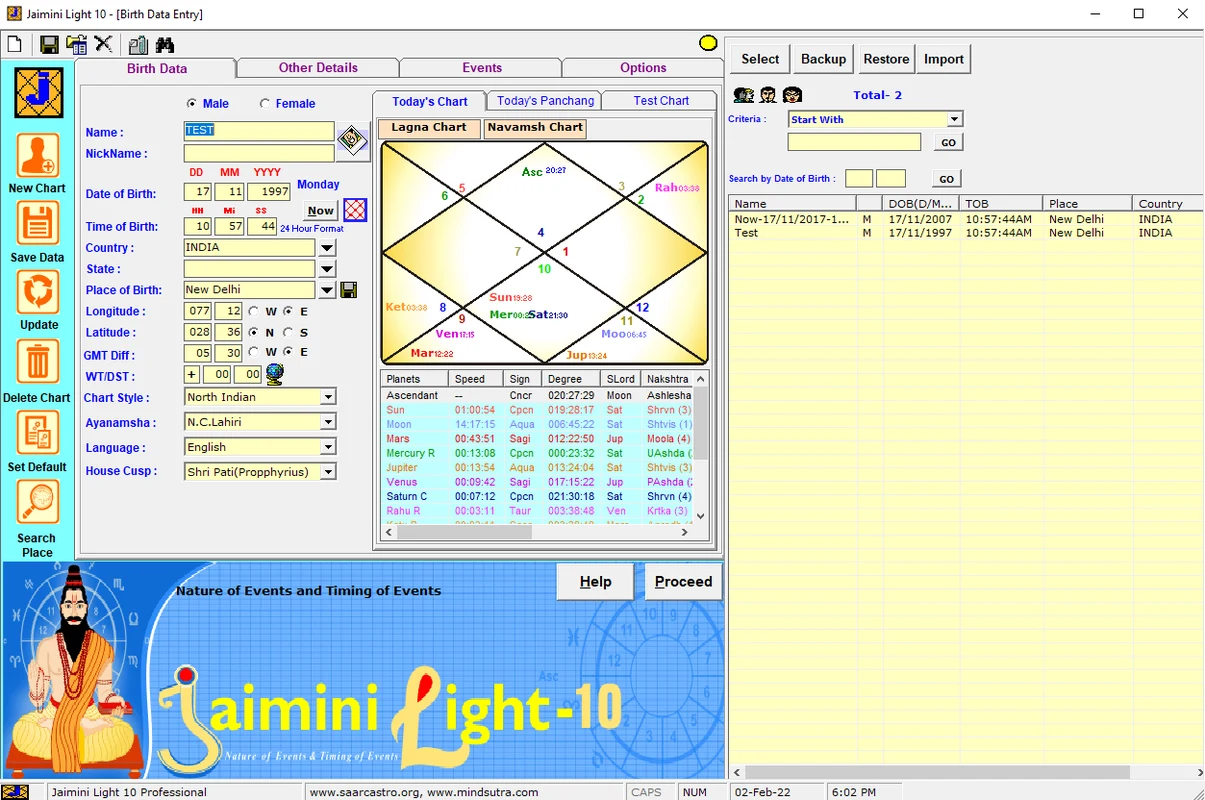Screen dimensions: 1205x800
Task: Switch to the Other Details tab
Action: [x=318, y=68]
